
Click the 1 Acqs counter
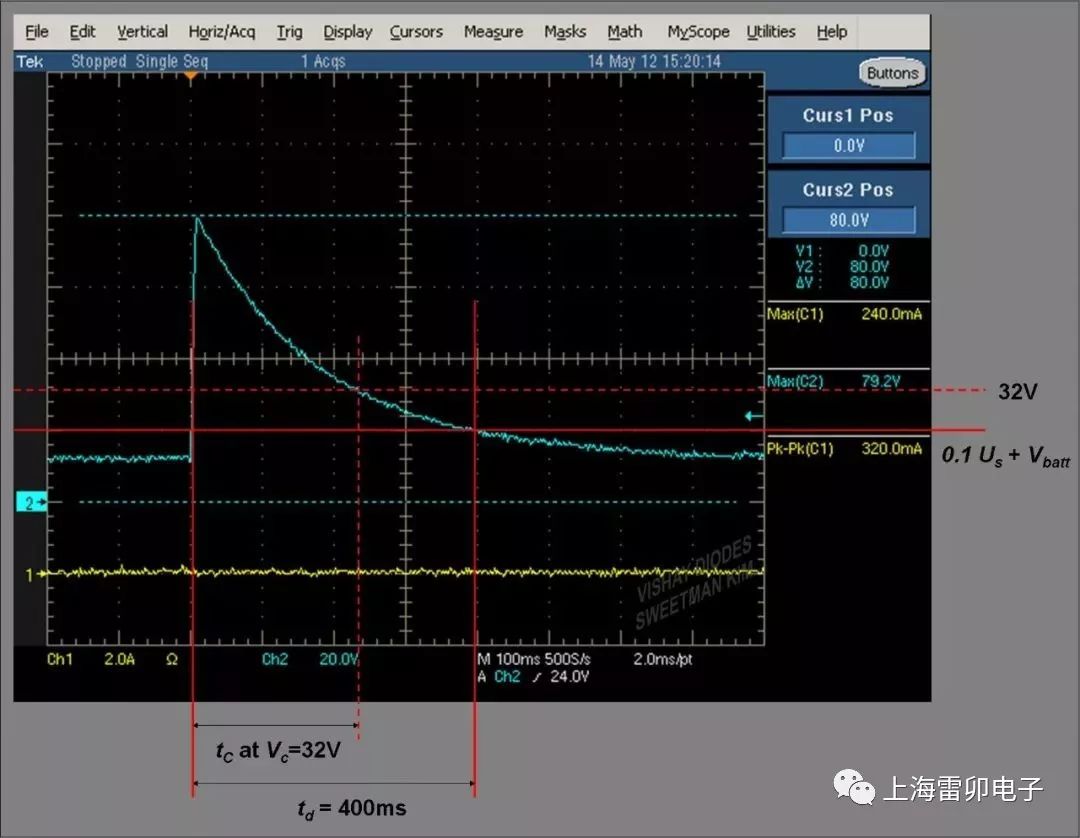[x=323, y=61]
